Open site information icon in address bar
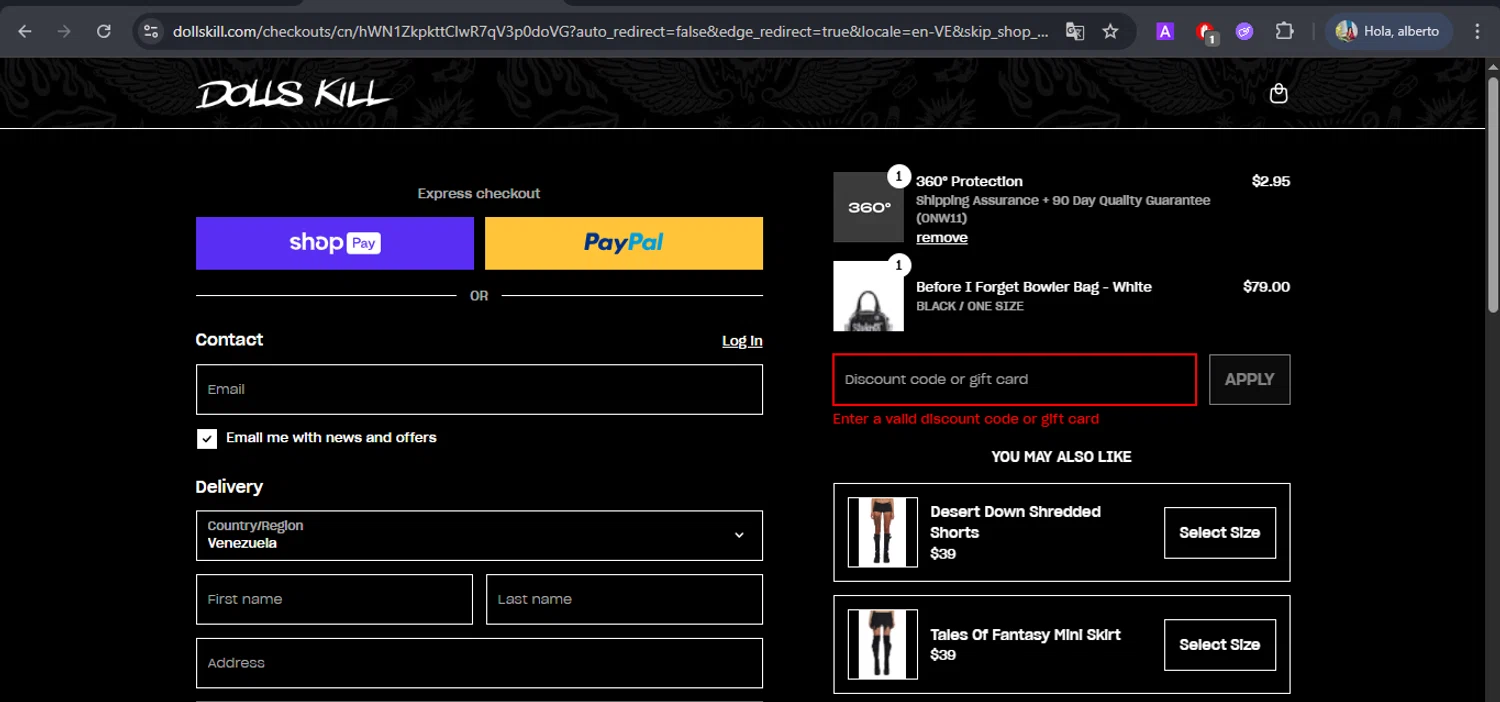Image resolution: width=1500 pixels, height=702 pixels. (x=151, y=31)
